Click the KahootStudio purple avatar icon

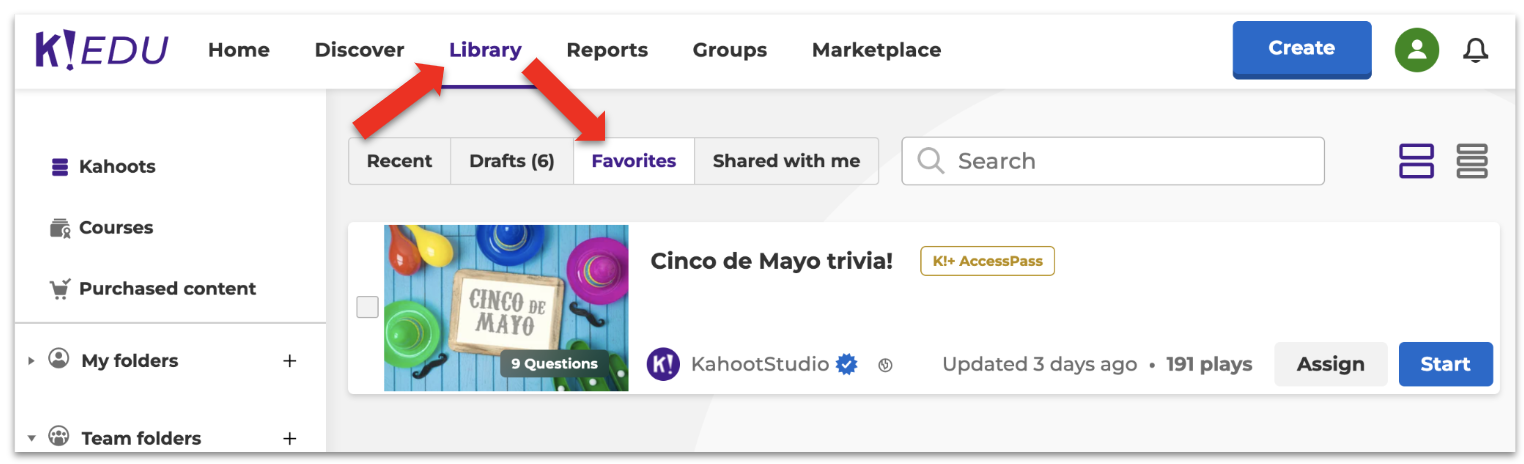[x=663, y=364]
